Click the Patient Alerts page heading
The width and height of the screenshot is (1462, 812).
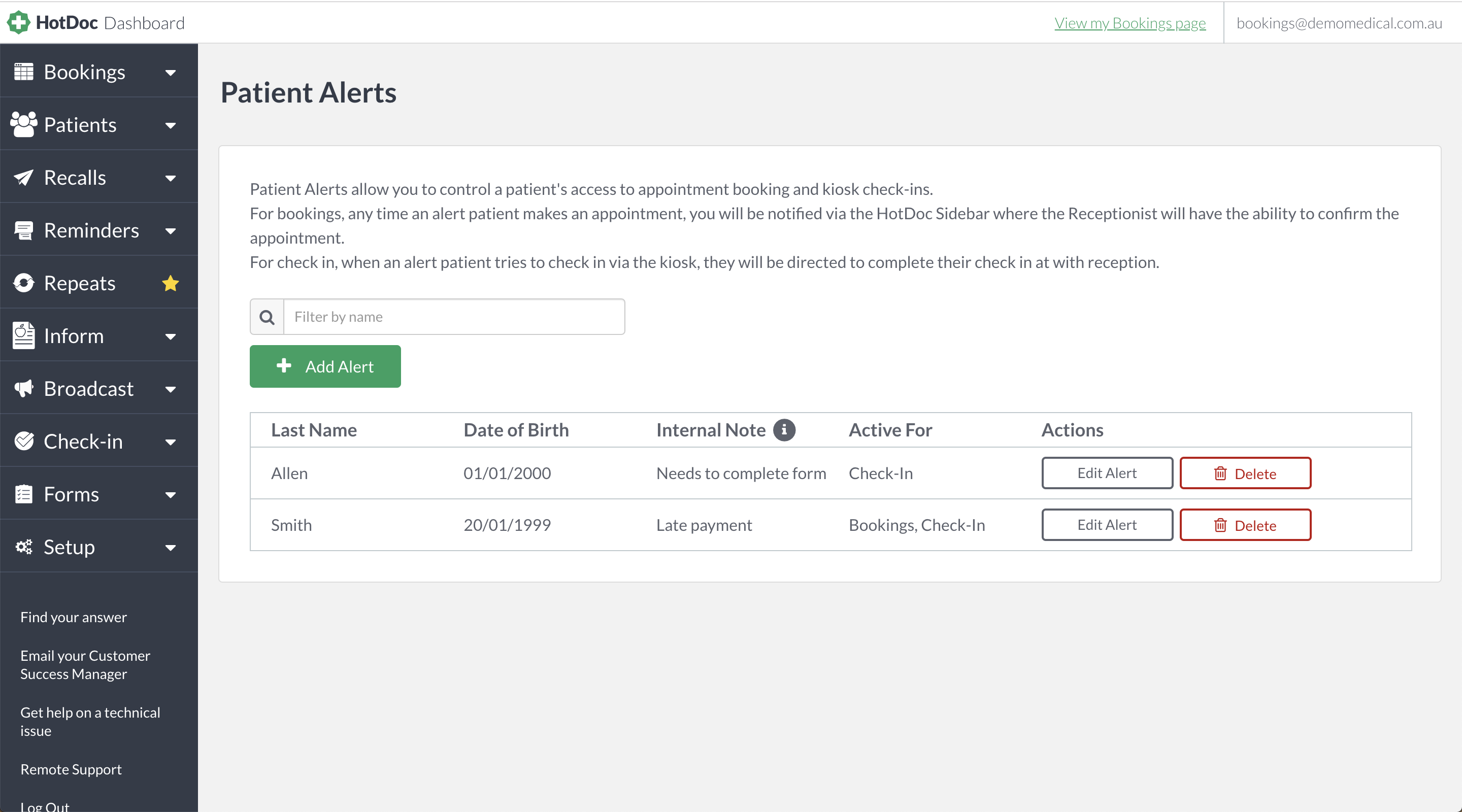click(308, 92)
